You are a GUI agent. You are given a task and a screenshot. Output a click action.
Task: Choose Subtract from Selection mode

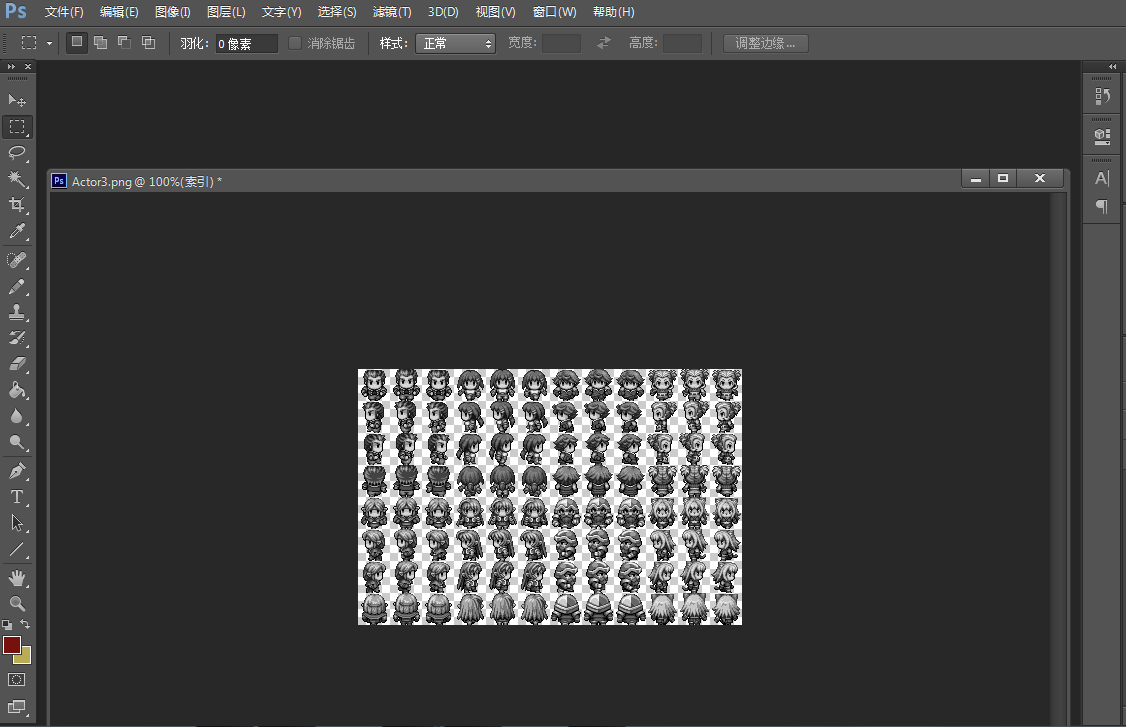[124, 42]
